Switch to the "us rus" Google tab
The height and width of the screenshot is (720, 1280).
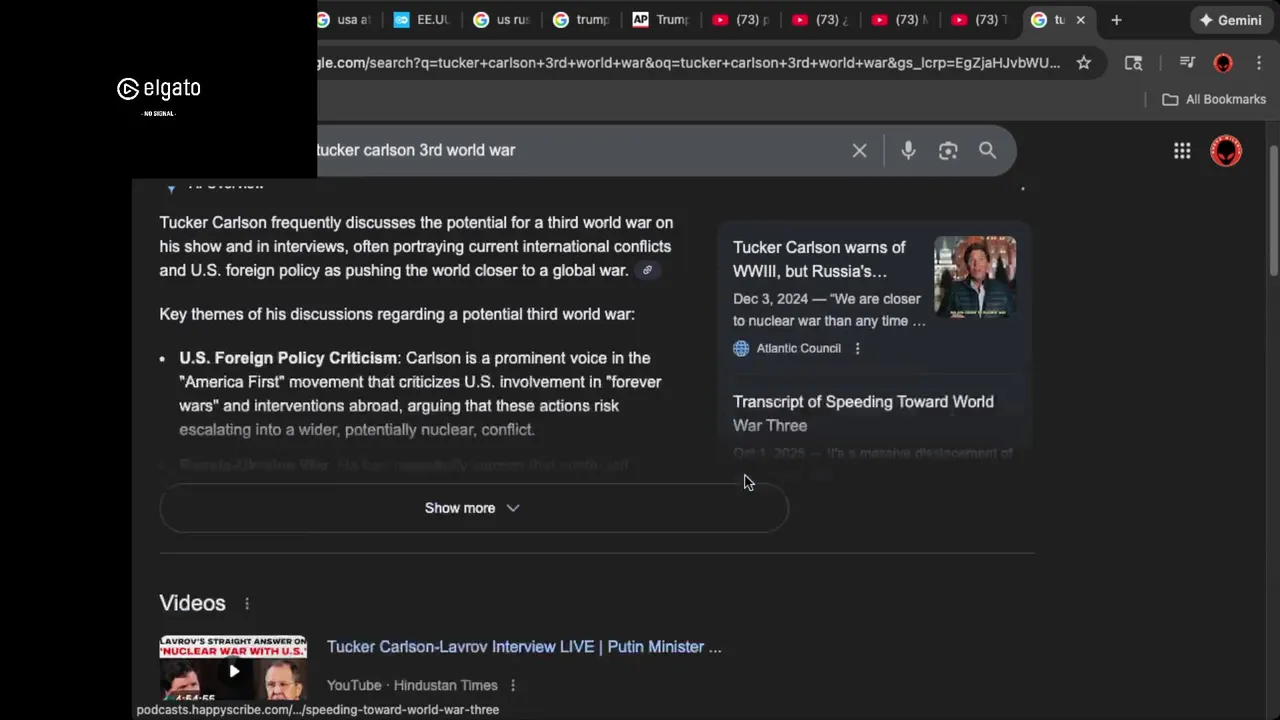coord(501,20)
